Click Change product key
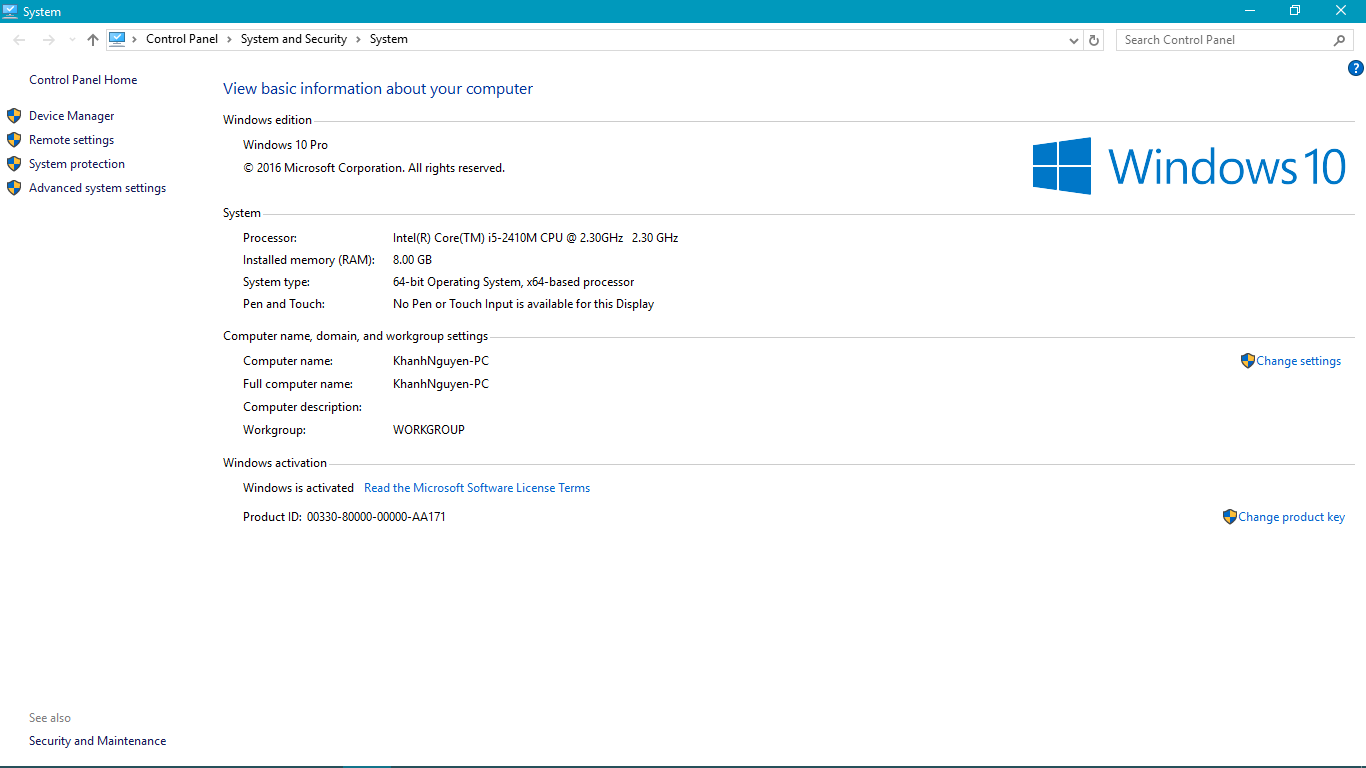Viewport: 1366px width, 768px height. pyautogui.click(x=1291, y=517)
